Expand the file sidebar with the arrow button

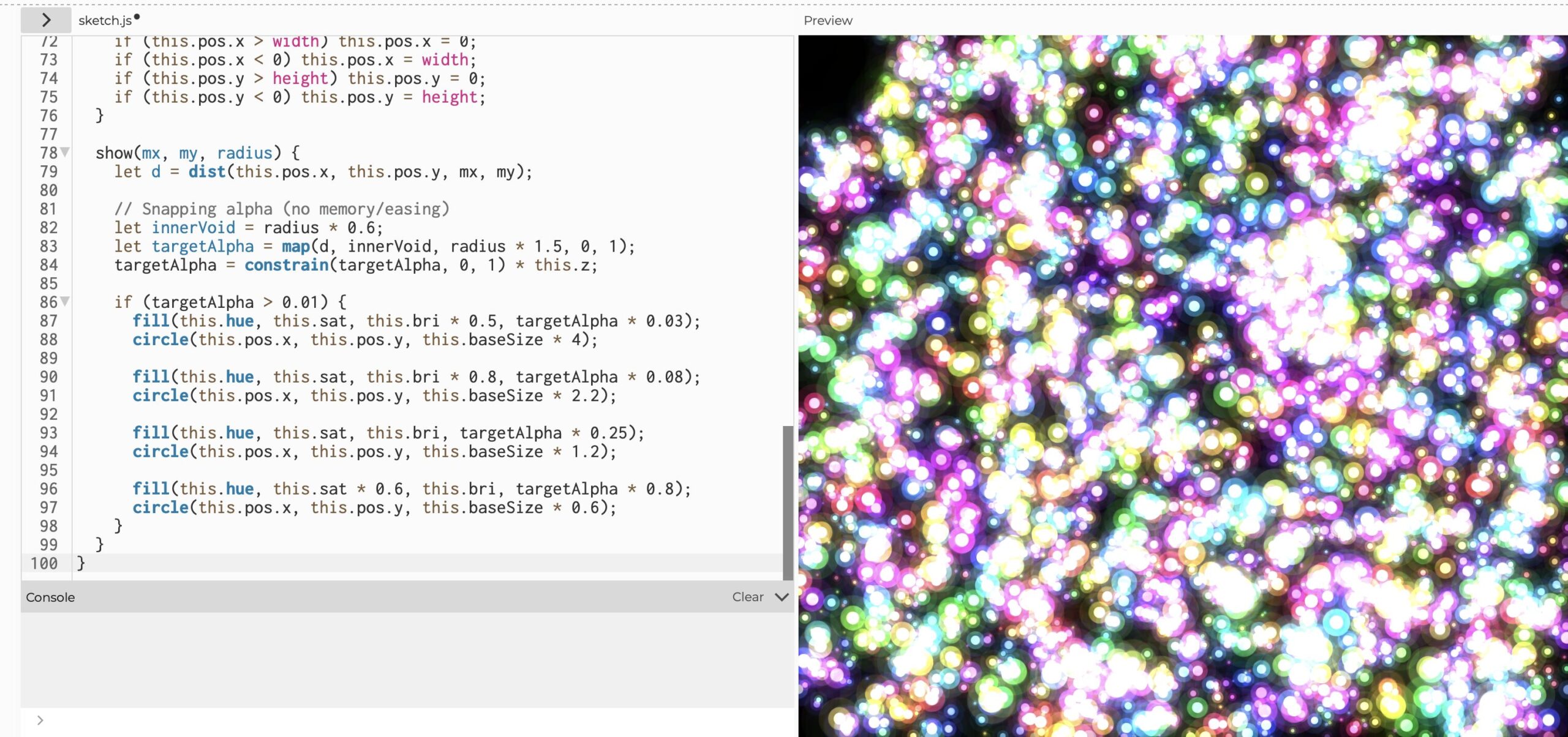pos(46,20)
